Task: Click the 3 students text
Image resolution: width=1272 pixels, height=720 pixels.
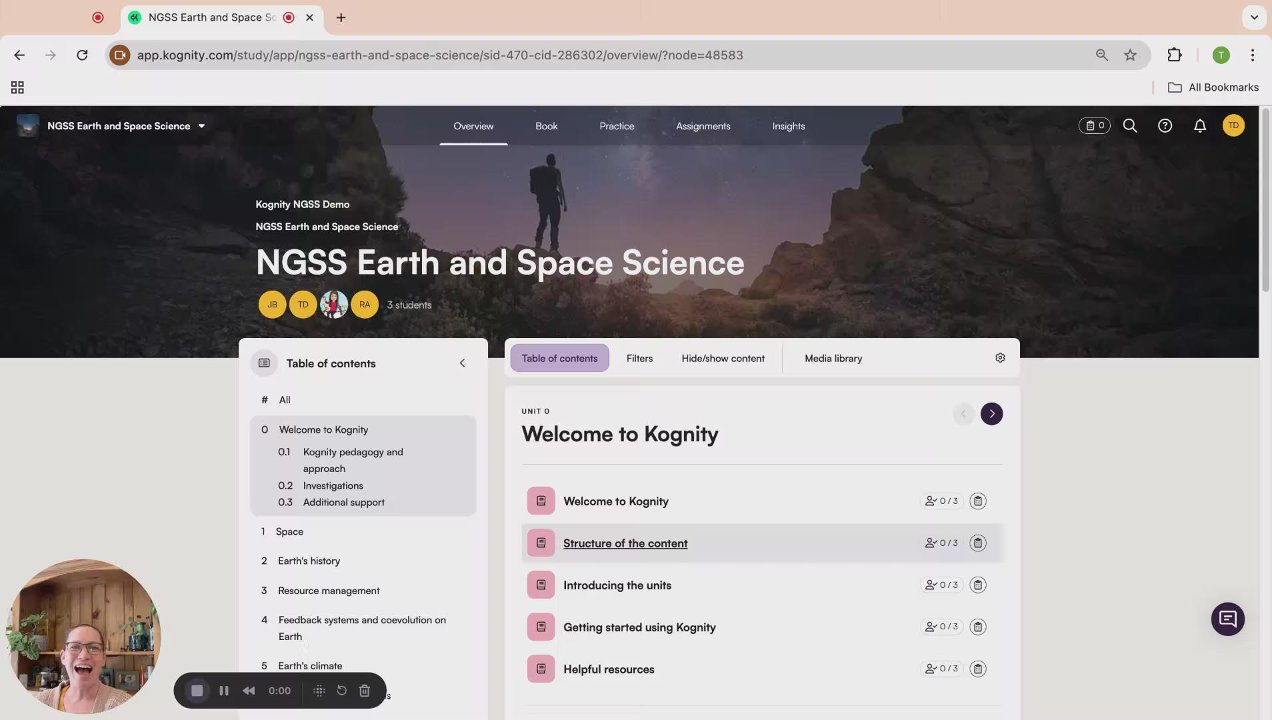Action: click(409, 305)
